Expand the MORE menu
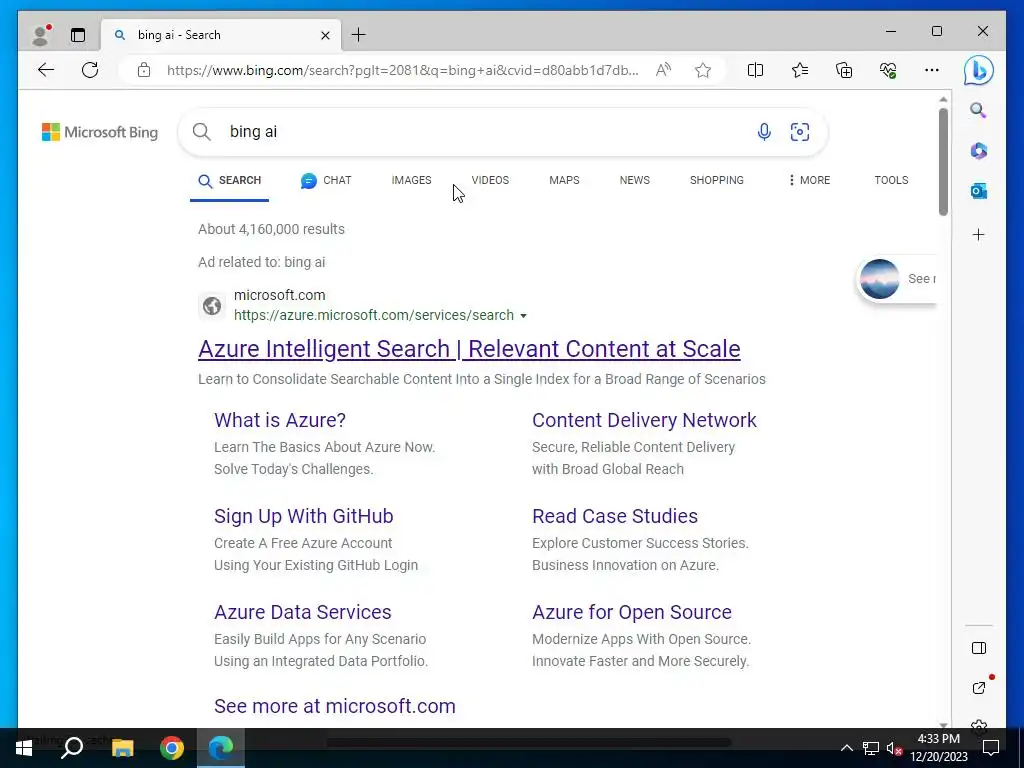This screenshot has height=768, width=1024. tap(809, 180)
